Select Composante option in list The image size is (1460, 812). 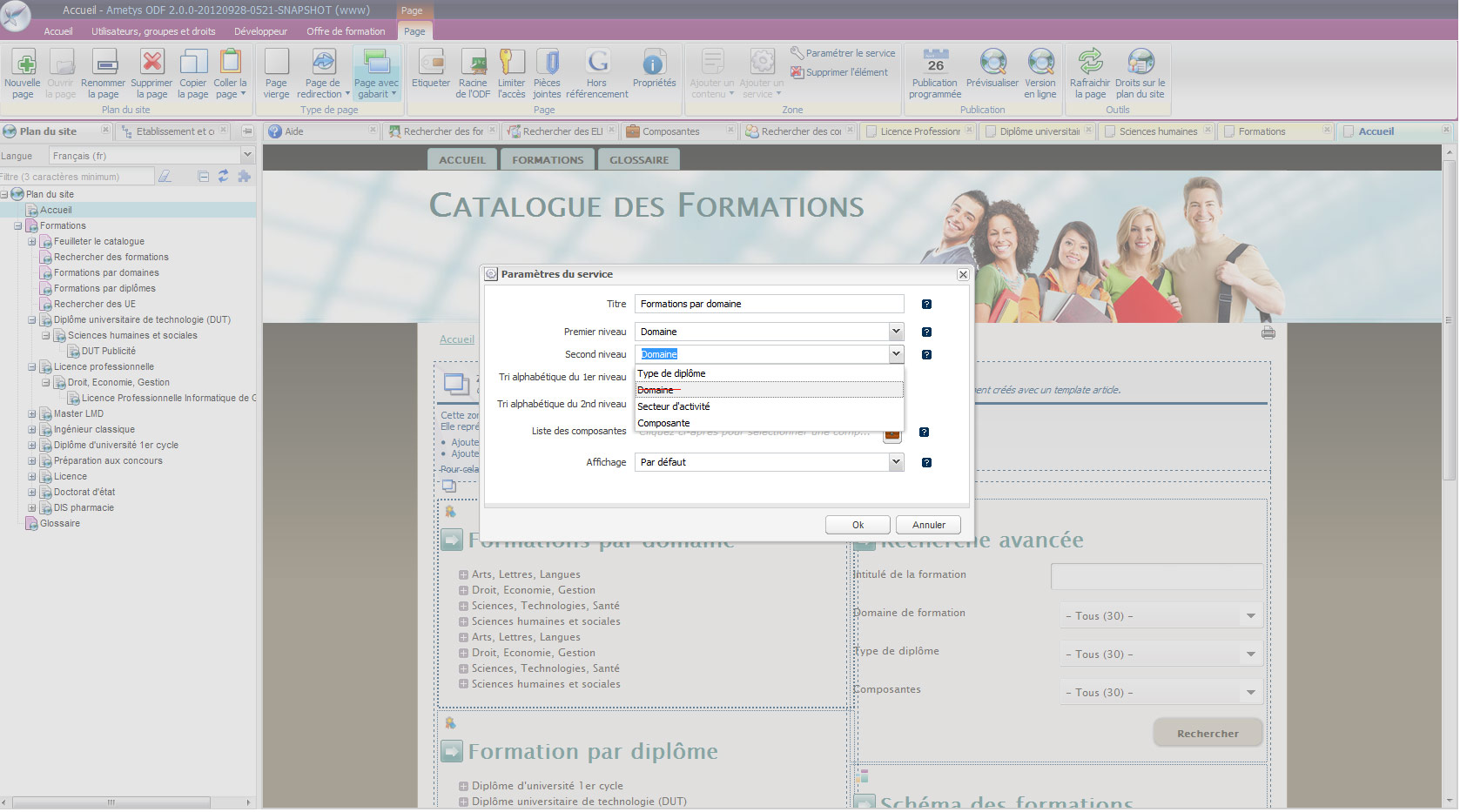click(770, 423)
